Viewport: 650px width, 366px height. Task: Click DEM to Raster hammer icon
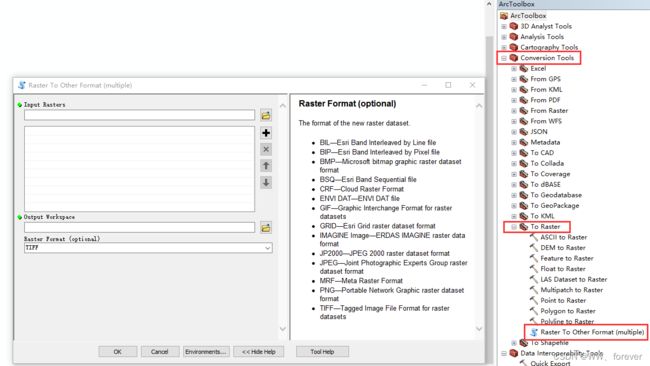(x=534, y=247)
